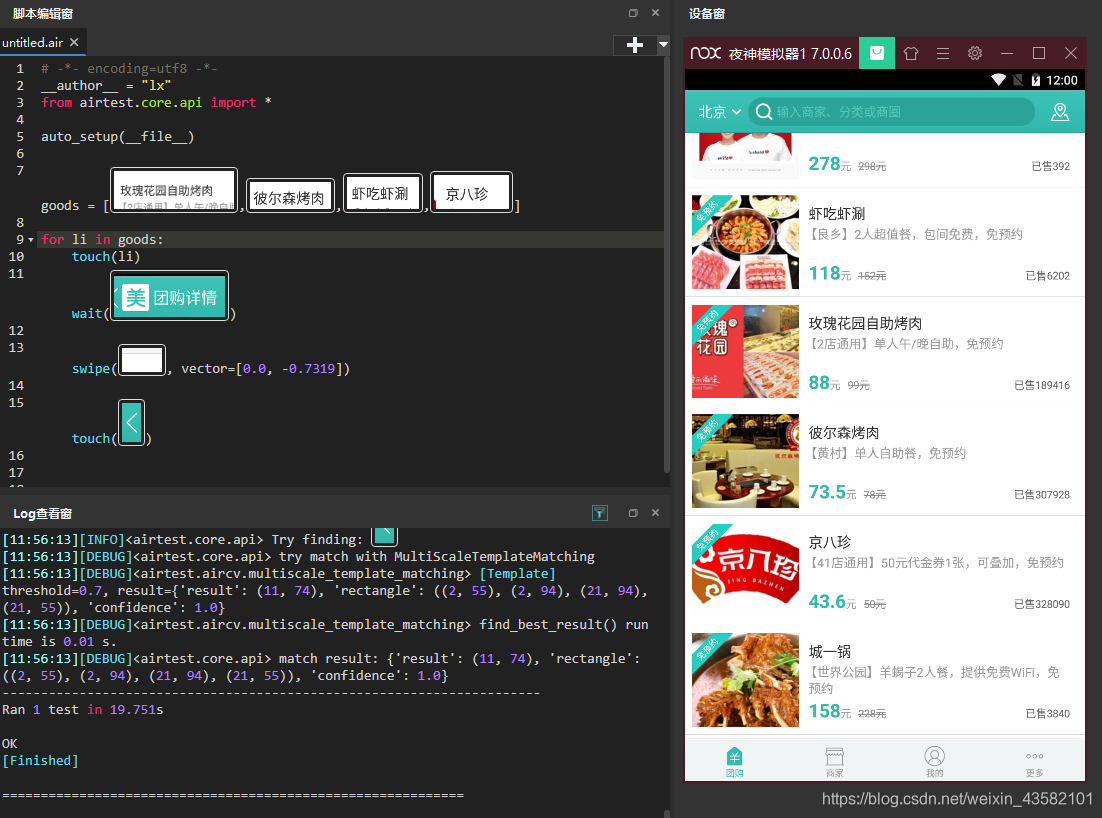
Task: Open the 城一锅 deal listing
Action: [x=885, y=680]
